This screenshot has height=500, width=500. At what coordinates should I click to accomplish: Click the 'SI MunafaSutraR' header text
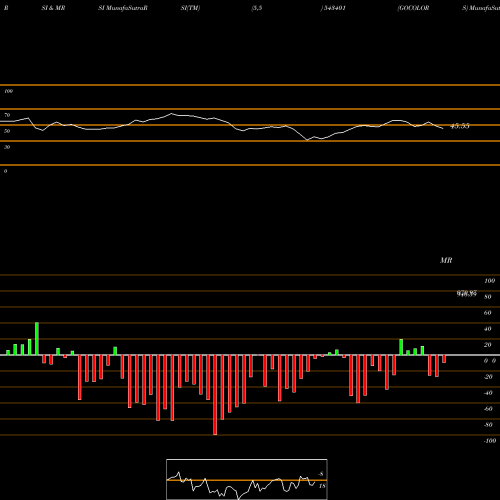(123, 8)
